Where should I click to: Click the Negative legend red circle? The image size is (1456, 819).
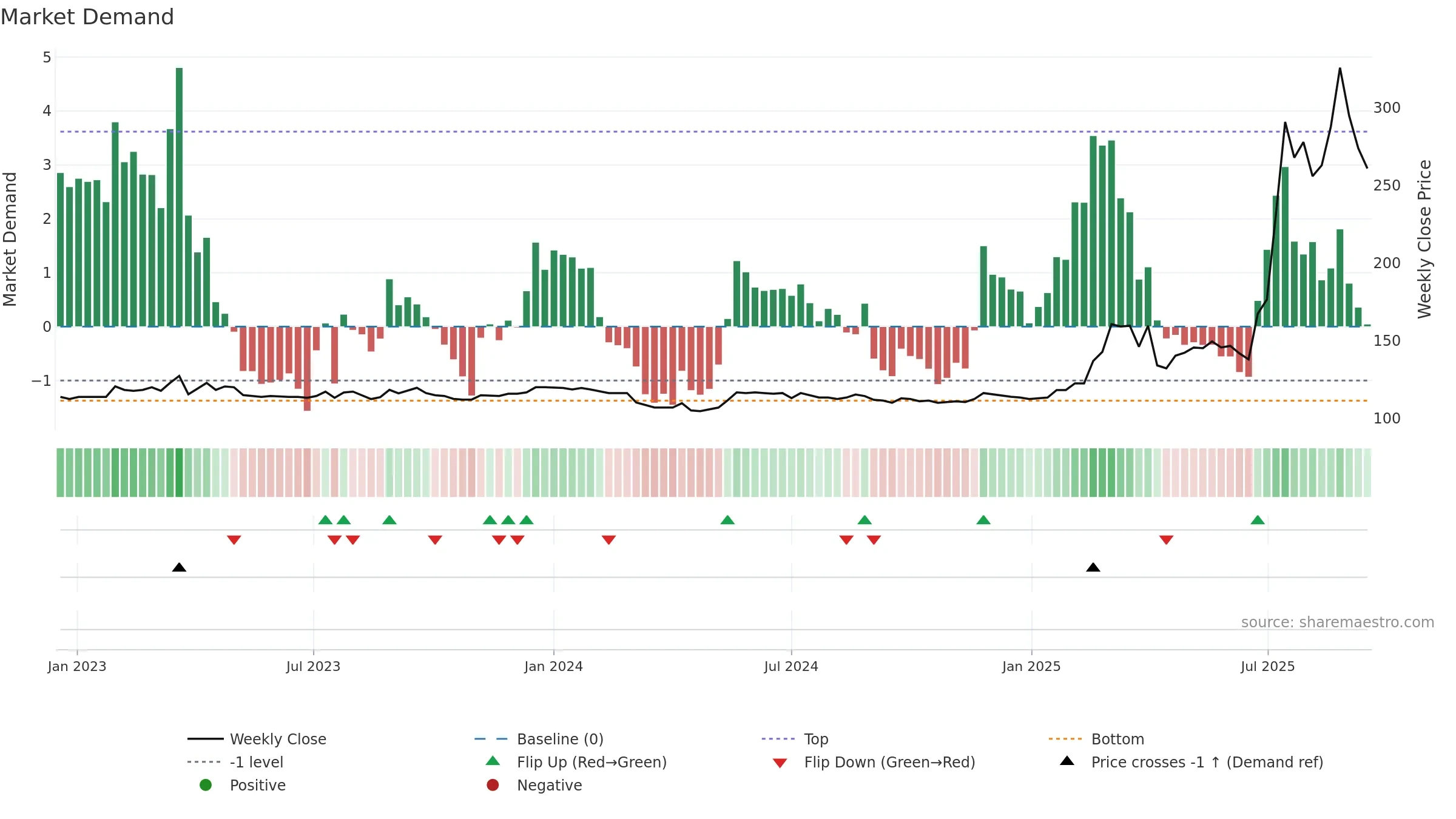(493, 785)
